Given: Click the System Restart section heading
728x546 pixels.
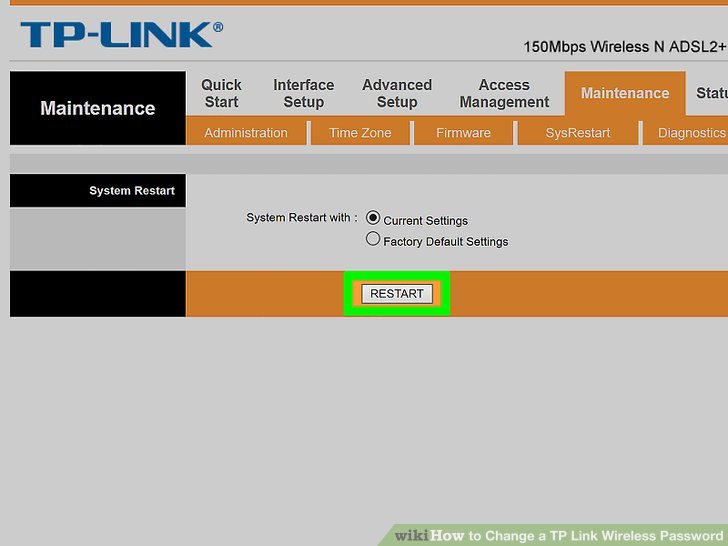Looking at the screenshot, I should tap(132, 190).
